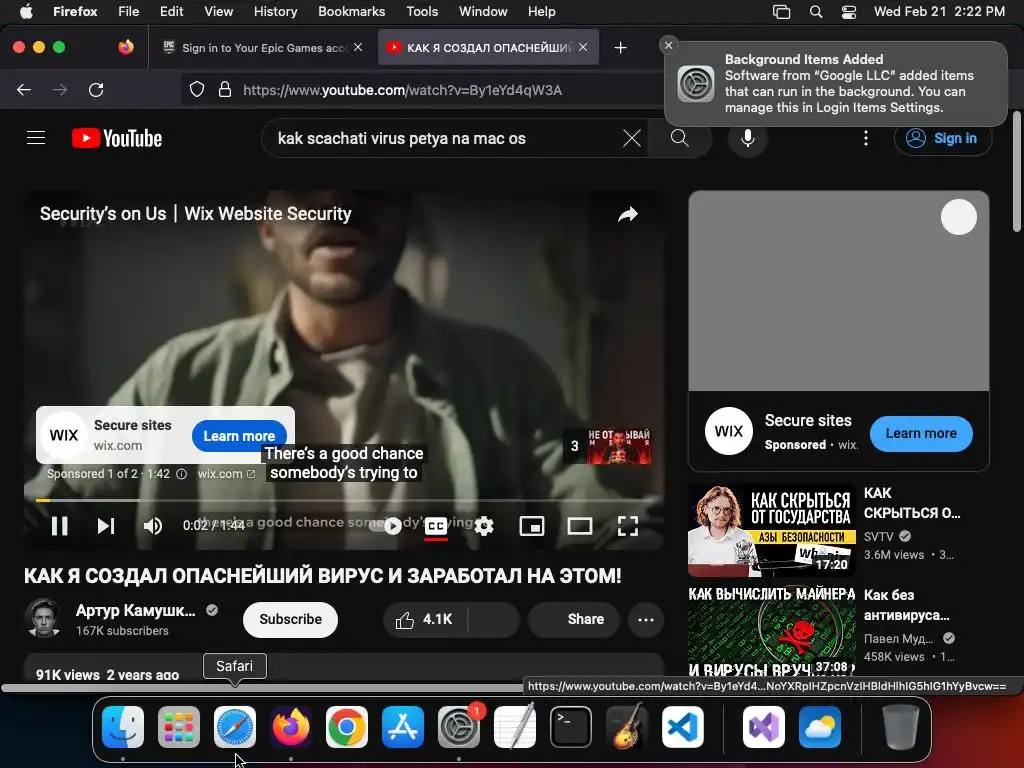Toggle closed captions CC button

click(436, 526)
